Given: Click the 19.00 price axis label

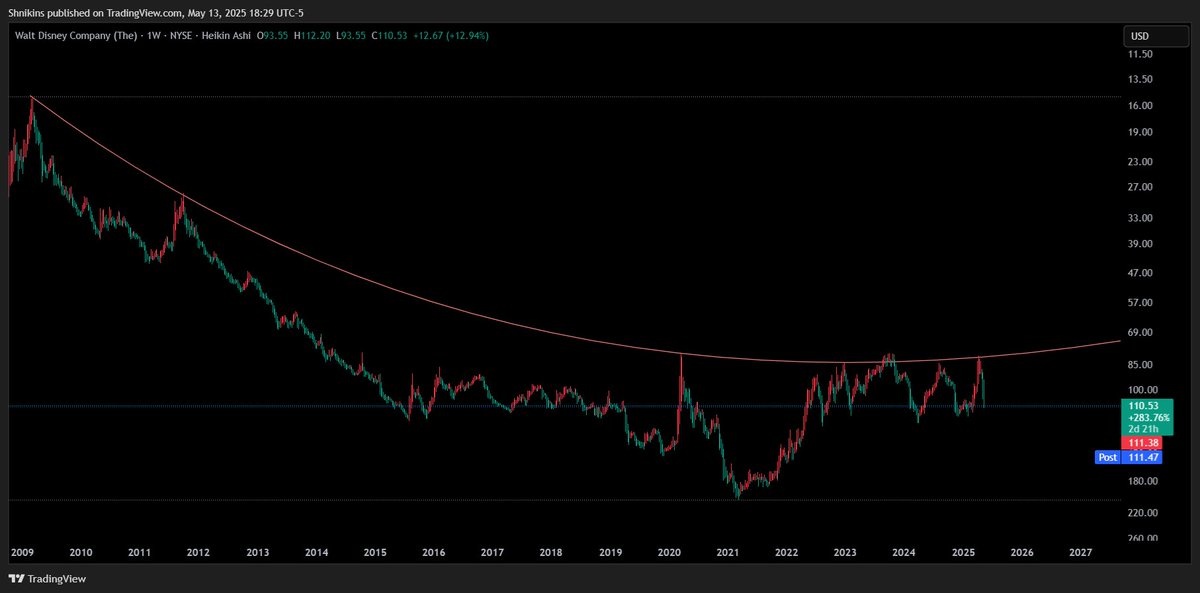Looking at the screenshot, I should point(1141,132).
